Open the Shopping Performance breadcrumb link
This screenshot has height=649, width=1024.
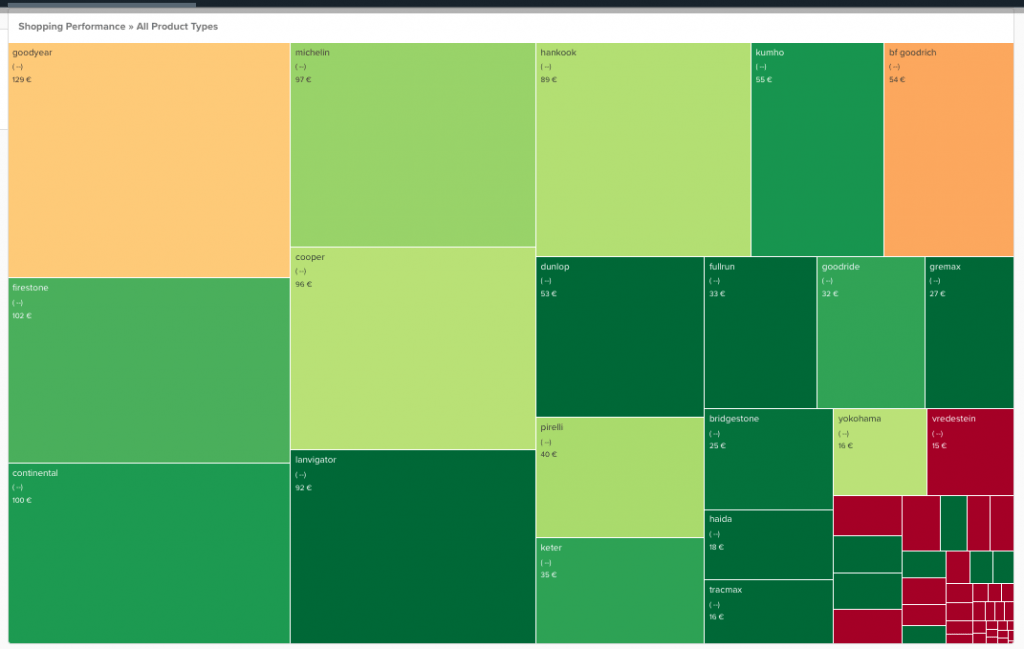(x=71, y=27)
